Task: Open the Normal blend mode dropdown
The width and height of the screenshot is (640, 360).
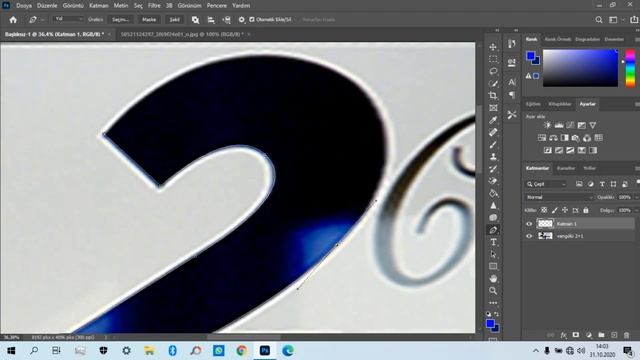Action: click(558, 197)
